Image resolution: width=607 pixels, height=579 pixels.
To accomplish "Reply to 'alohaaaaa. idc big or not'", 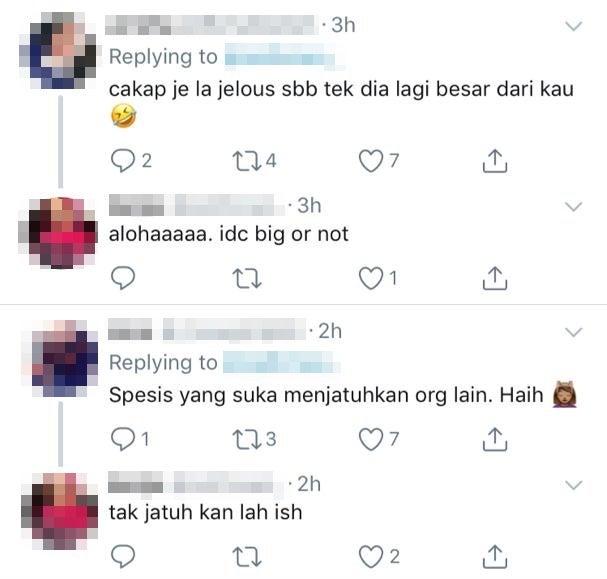I will 123,278.
